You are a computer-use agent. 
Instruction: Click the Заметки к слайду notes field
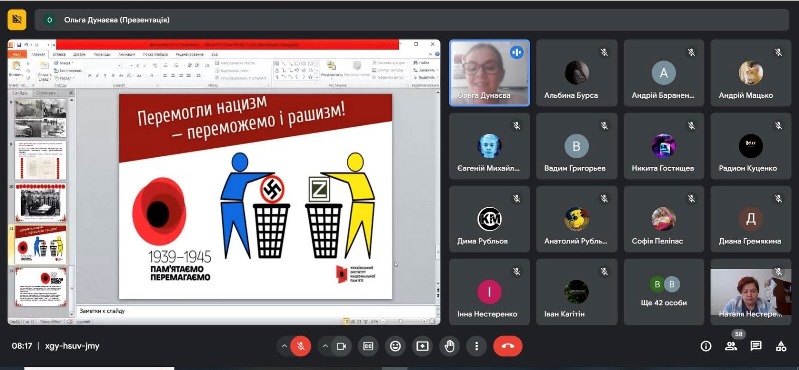point(257,310)
